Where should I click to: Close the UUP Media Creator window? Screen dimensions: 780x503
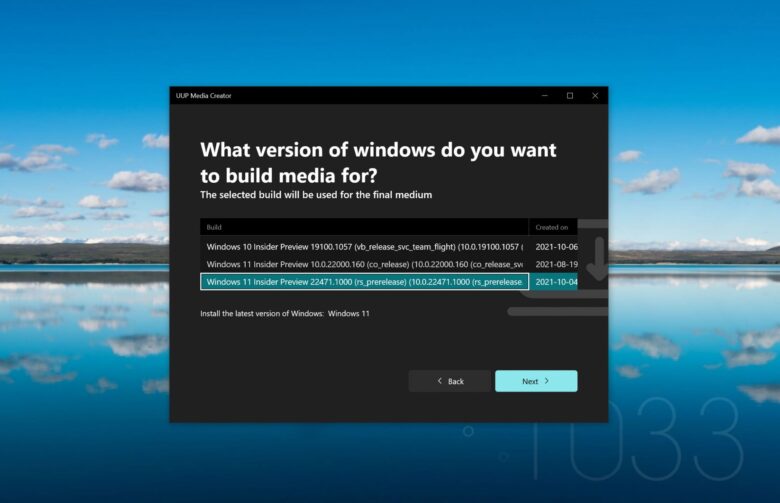[595, 96]
